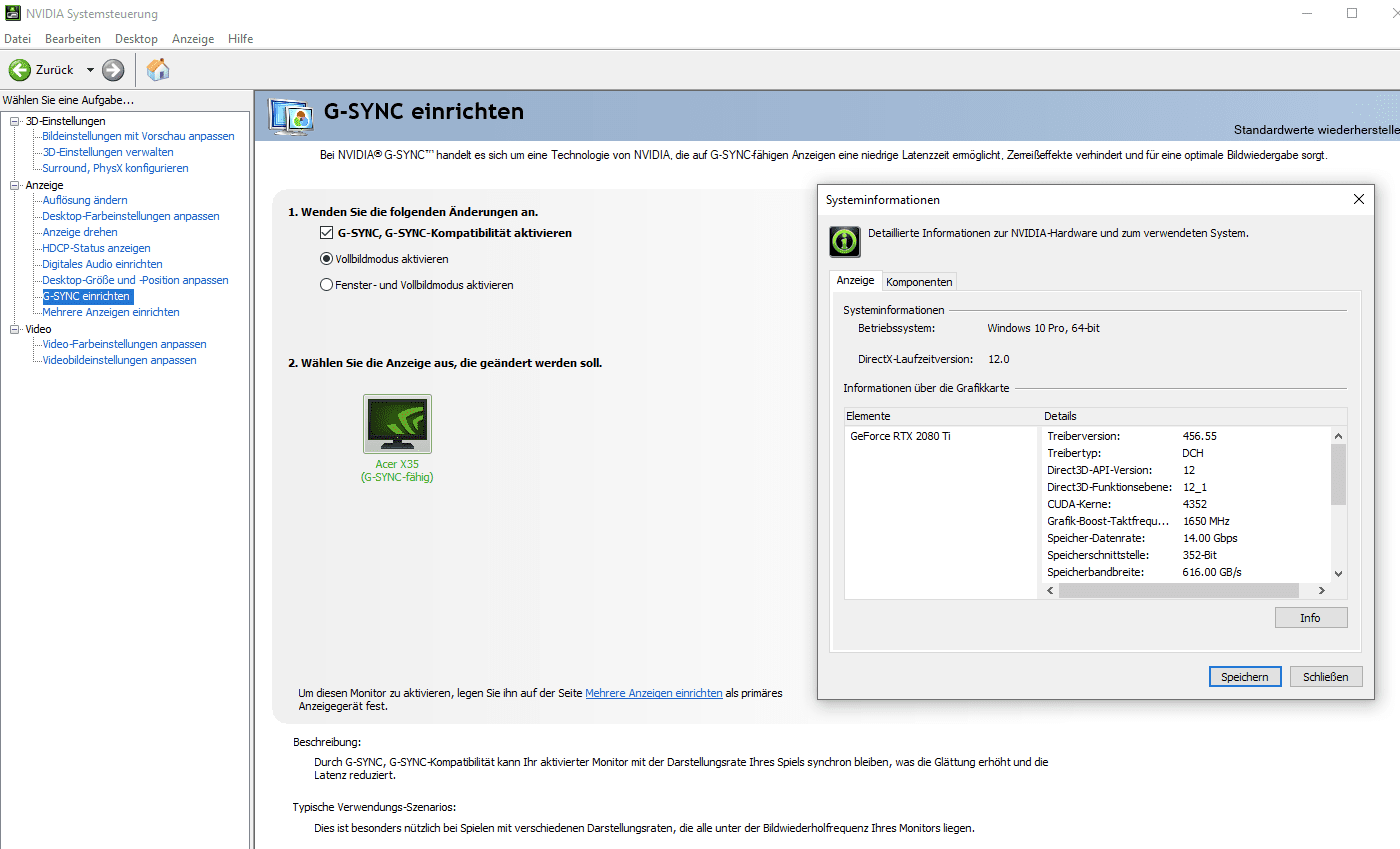Screen dimensions: 1400x849
Task: Click the grey forward arrow icon
Action: click(x=113, y=70)
